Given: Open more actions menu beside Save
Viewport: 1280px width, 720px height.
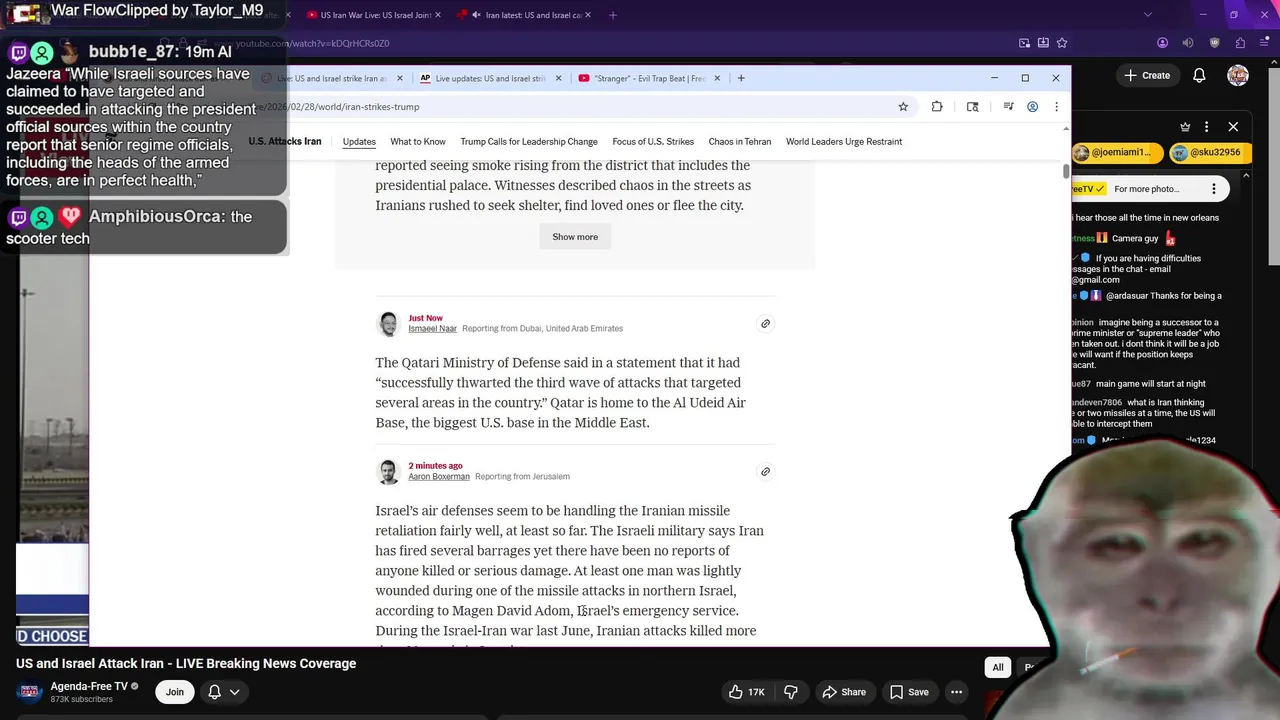Looking at the screenshot, I should 956,692.
